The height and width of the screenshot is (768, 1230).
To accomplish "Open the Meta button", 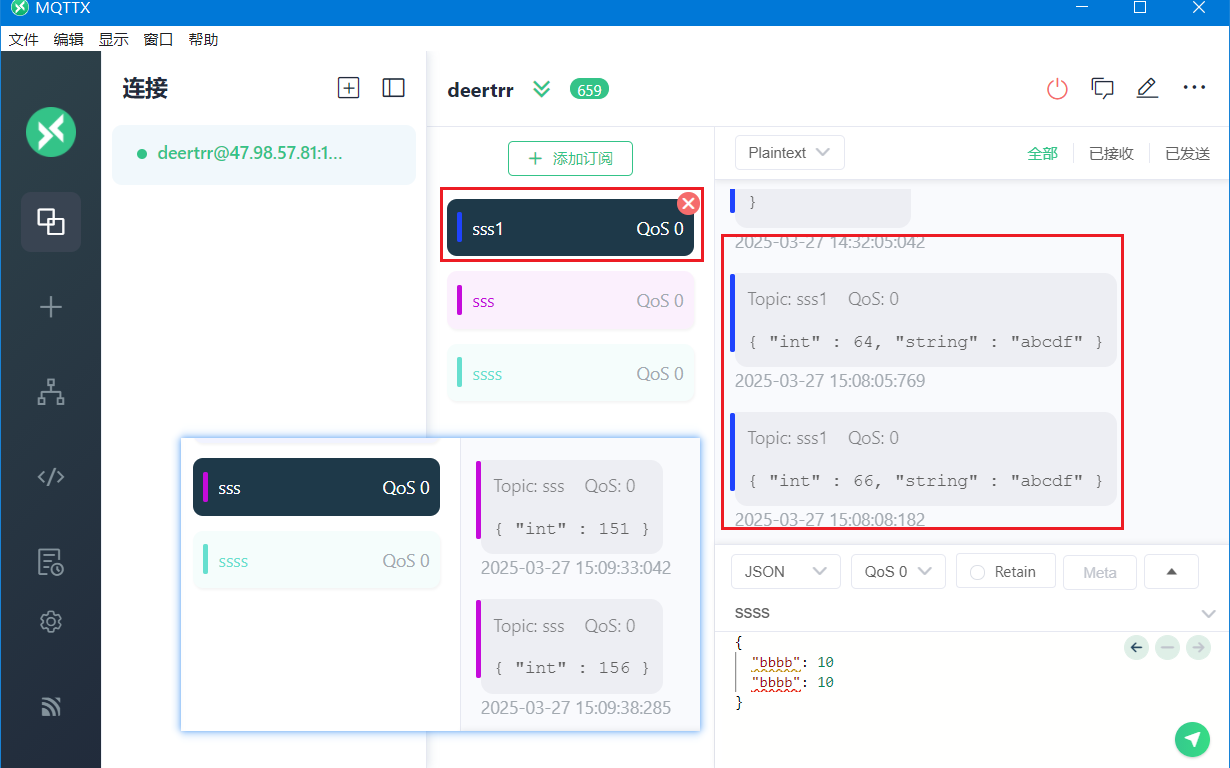I will click(1099, 573).
